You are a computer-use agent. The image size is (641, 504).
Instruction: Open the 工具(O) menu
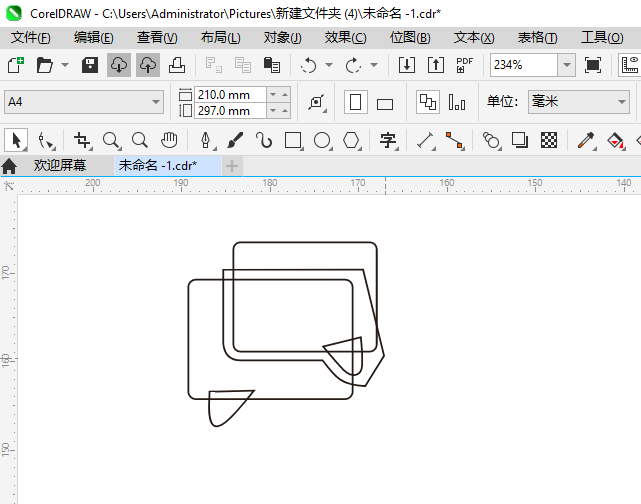(x=602, y=38)
